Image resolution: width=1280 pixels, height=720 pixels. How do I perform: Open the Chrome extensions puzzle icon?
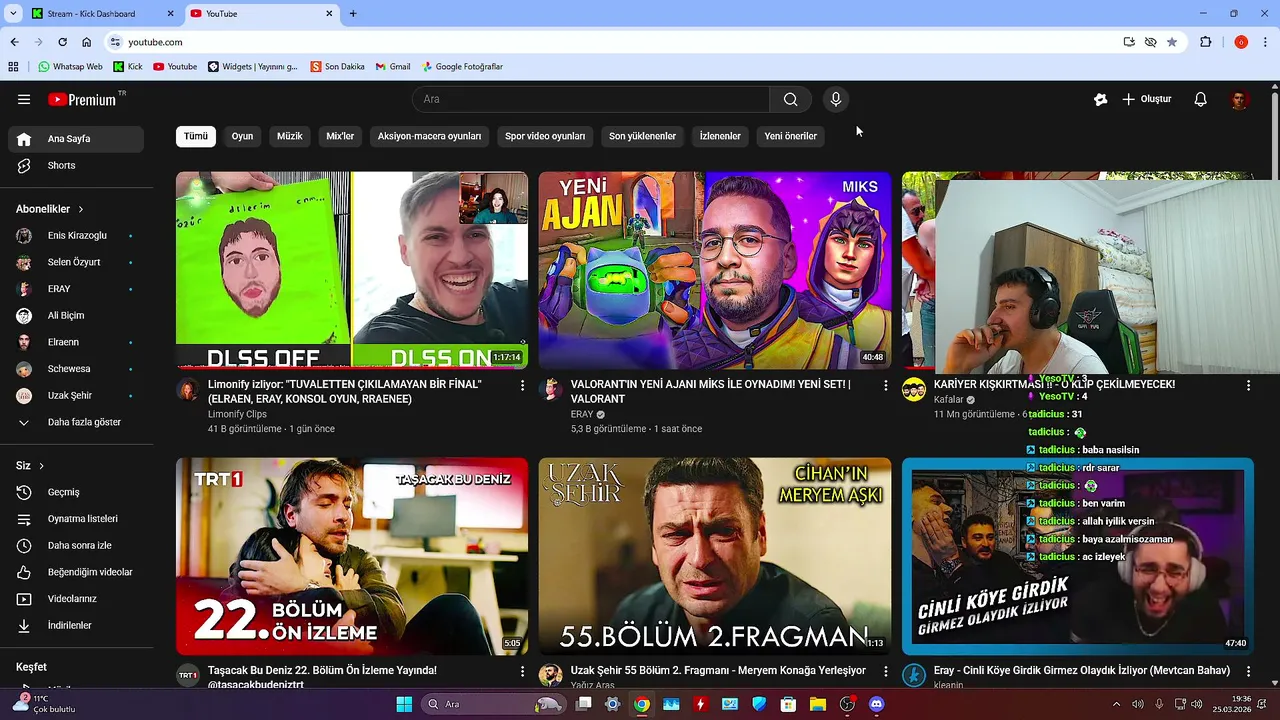click(1205, 42)
